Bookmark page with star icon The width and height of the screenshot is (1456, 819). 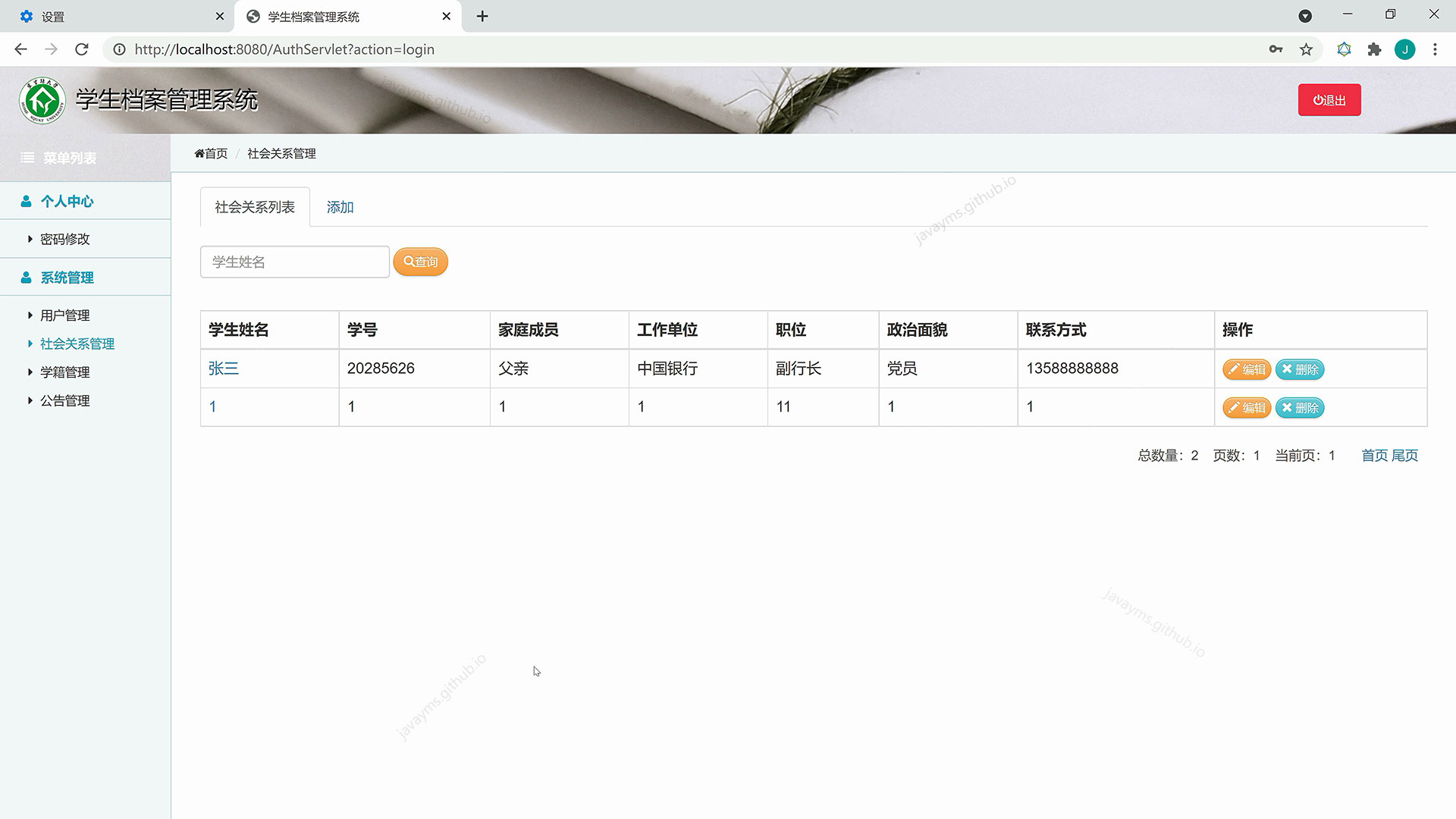[x=1306, y=49]
